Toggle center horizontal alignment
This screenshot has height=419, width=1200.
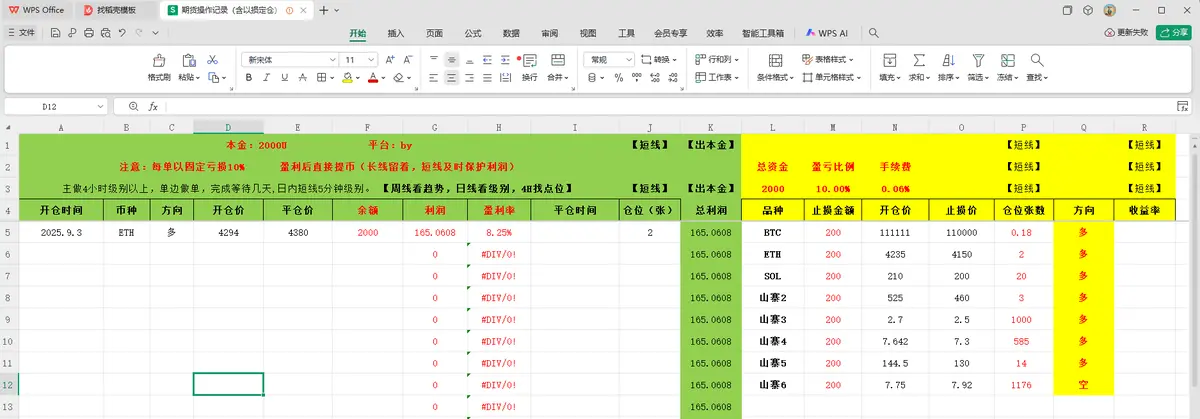point(452,77)
